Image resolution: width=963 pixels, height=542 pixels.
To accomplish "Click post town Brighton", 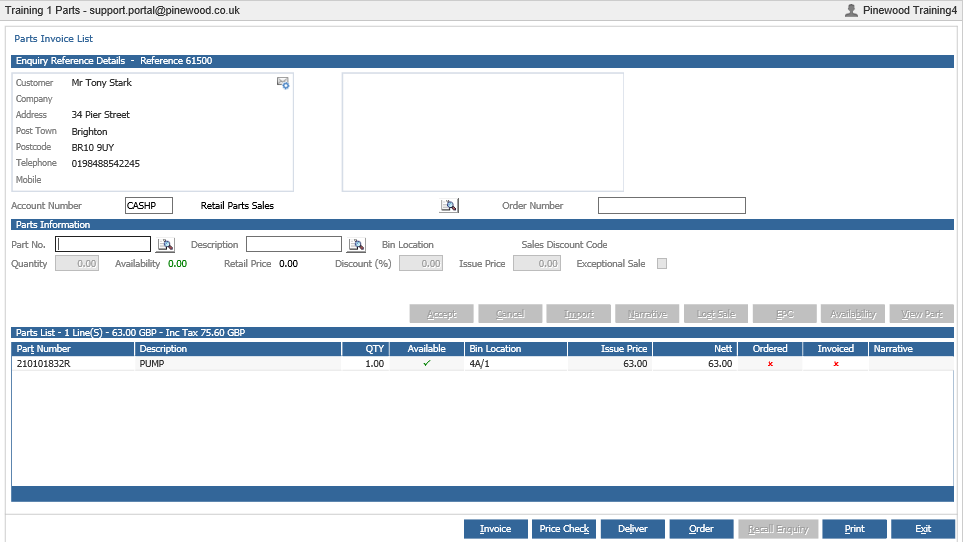I will tap(90, 131).
